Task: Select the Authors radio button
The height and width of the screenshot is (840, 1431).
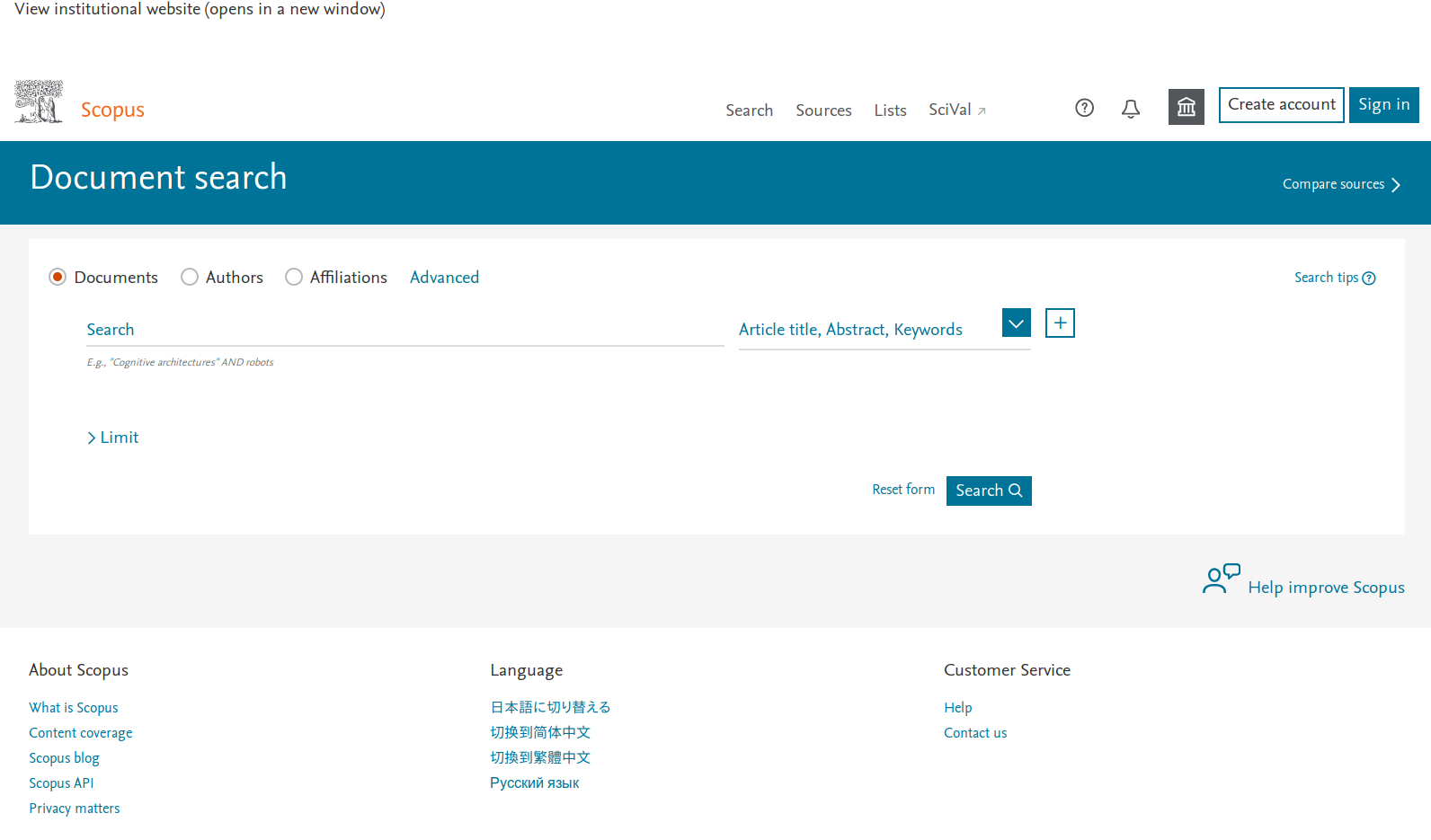Action: pyautogui.click(x=190, y=277)
